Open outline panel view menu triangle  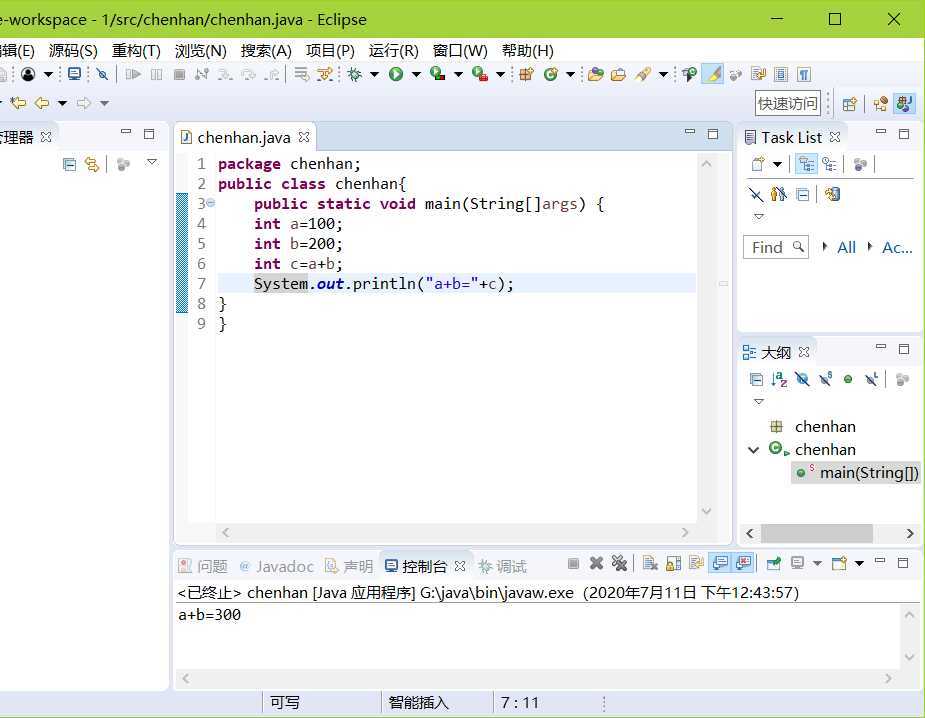coord(759,402)
